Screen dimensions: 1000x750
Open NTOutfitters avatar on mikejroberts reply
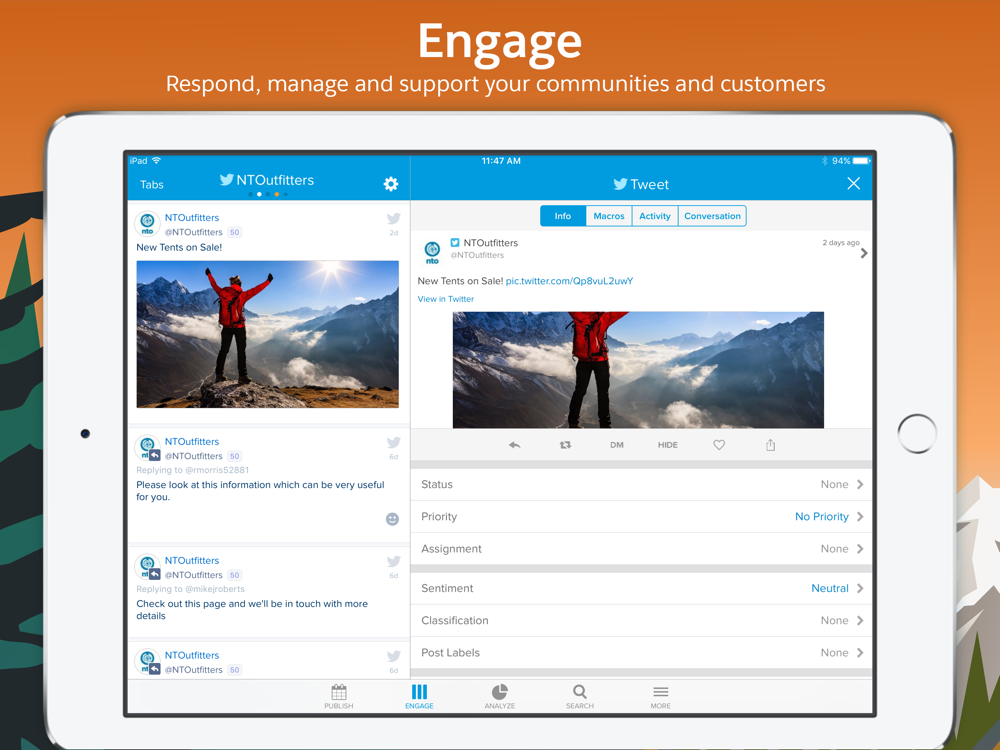[x=147, y=566]
